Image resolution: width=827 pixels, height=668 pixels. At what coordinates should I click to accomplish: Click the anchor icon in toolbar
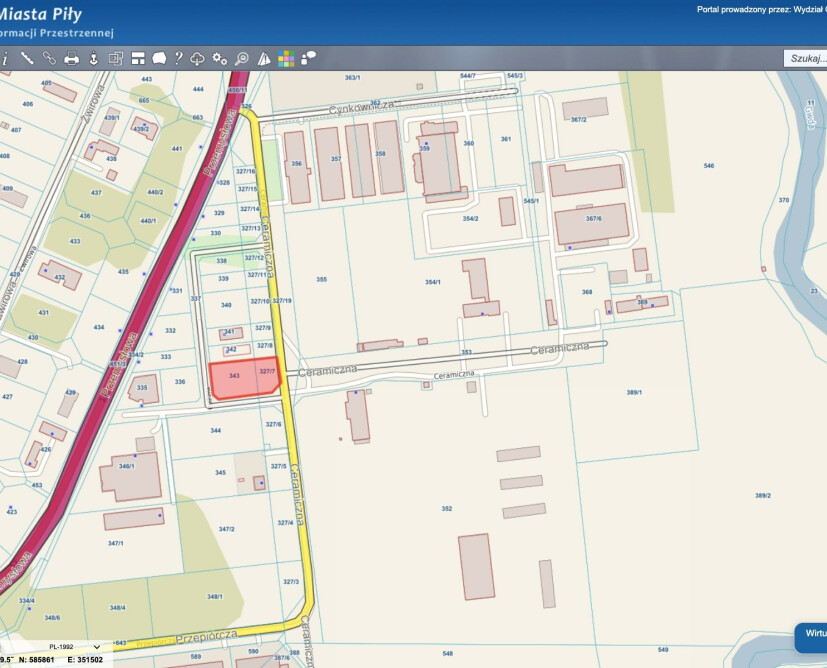[93, 58]
